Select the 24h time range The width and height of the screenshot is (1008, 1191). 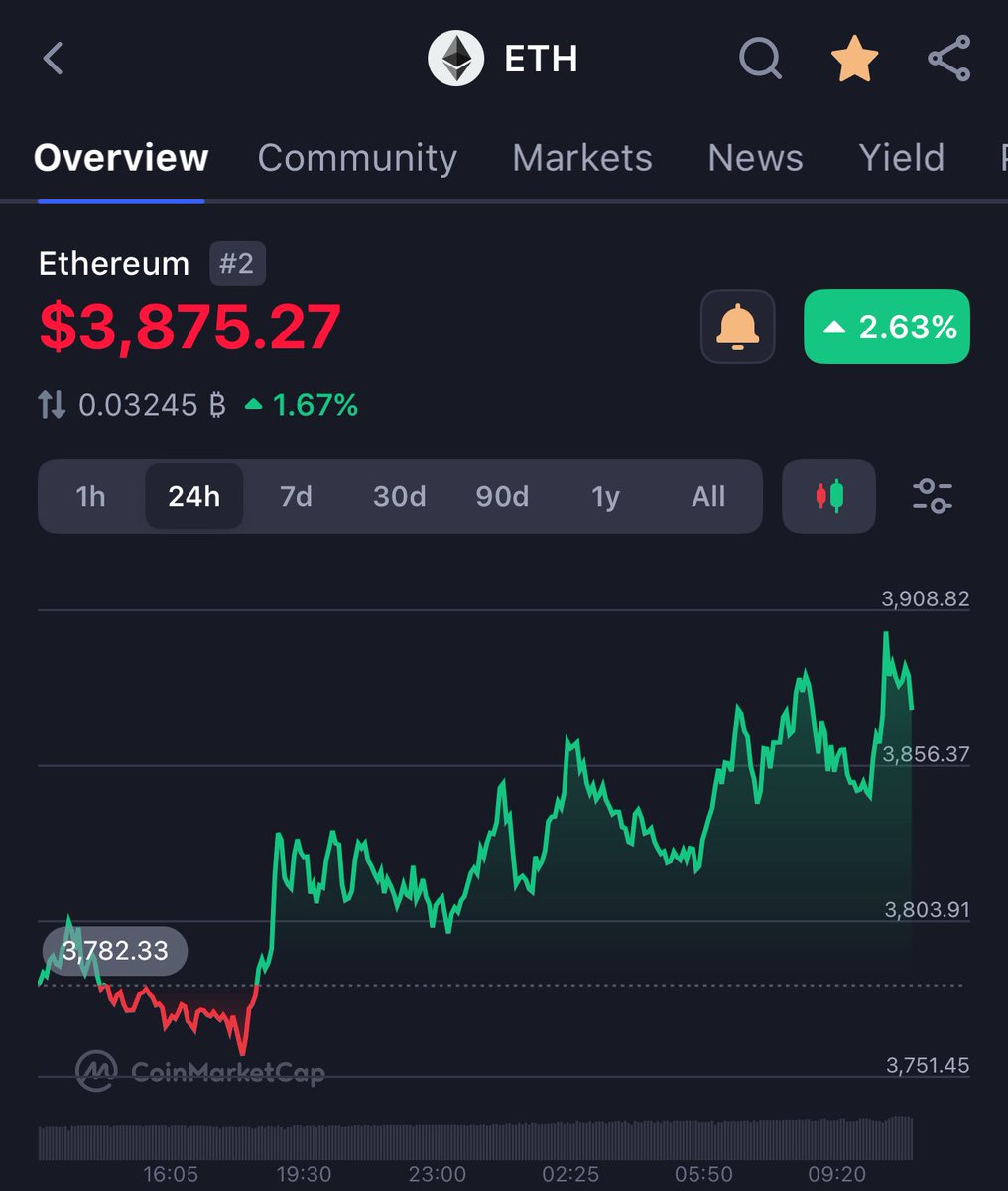[194, 496]
